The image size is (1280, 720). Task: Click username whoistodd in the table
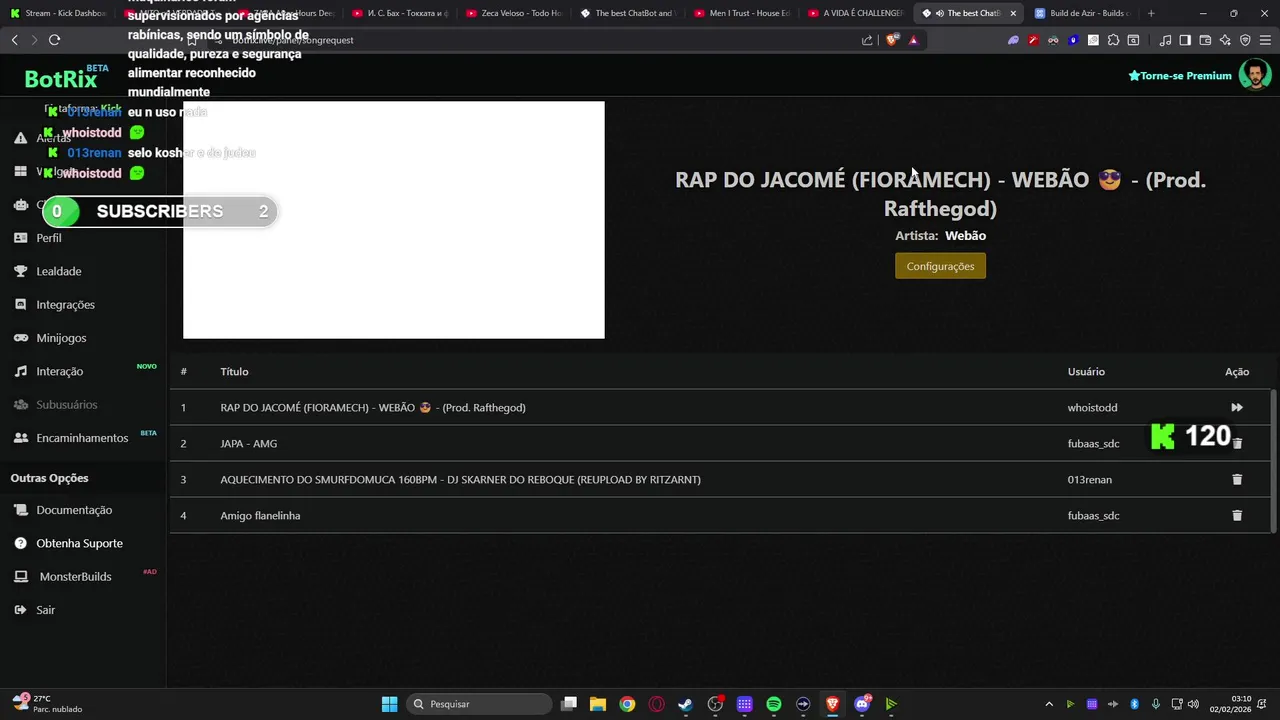pyautogui.click(x=1092, y=407)
